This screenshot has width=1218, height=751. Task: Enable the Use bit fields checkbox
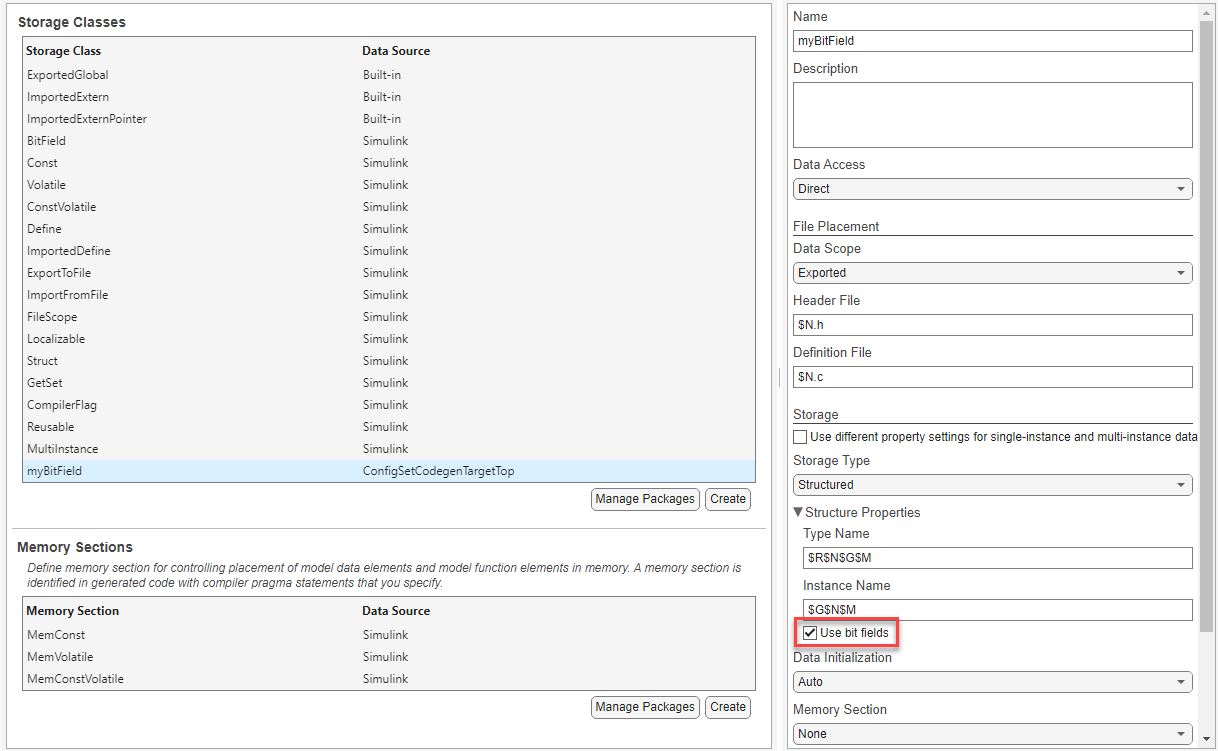click(810, 633)
